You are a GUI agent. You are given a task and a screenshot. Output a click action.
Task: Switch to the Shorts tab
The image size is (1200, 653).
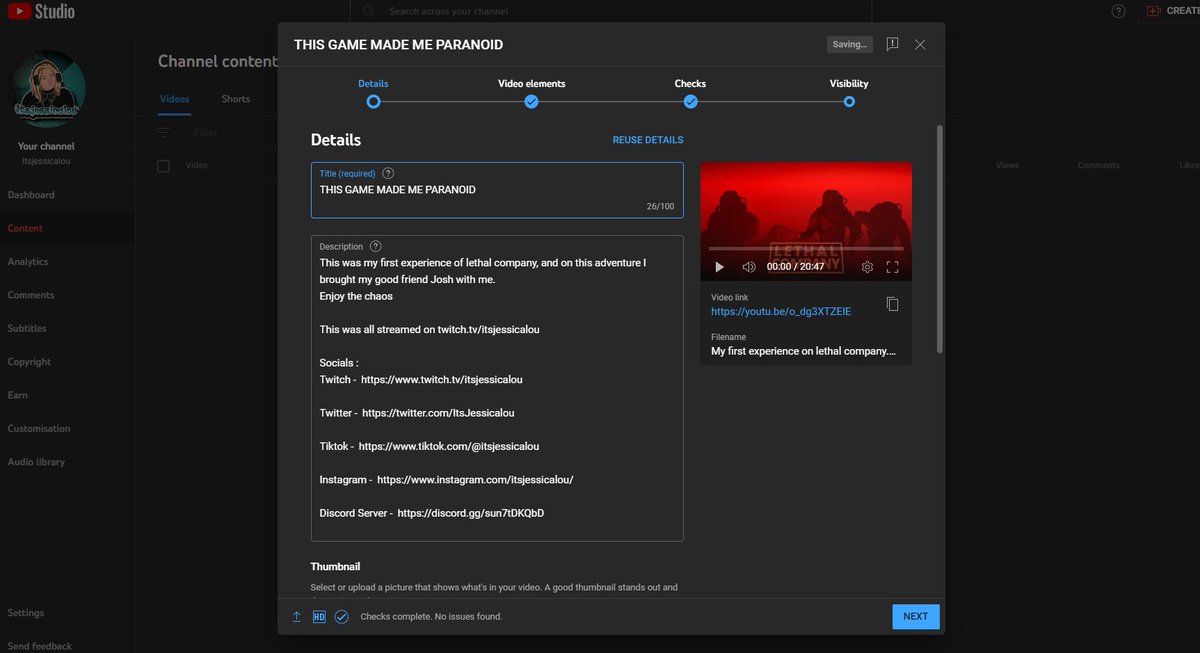point(236,99)
